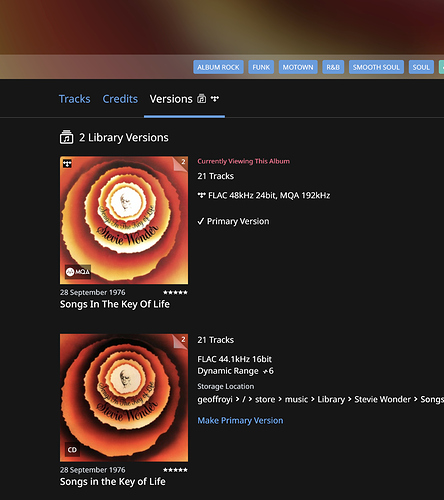Viewport: 444px width, 500px height.
Task: Click disc count corner on CD cover
Action: click(181, 340)
